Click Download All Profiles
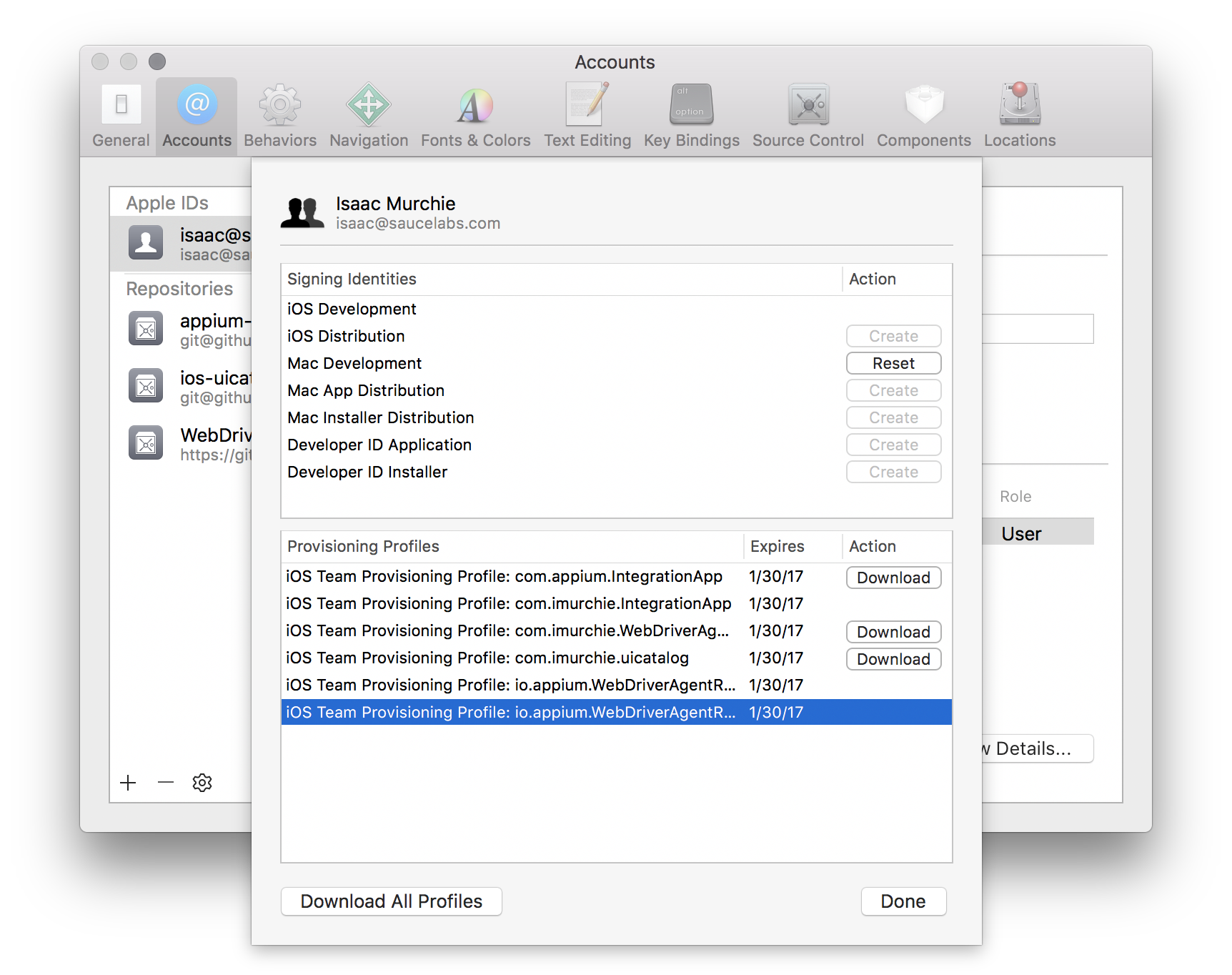This screenshot has height=975, width=1232. (391, 901)
